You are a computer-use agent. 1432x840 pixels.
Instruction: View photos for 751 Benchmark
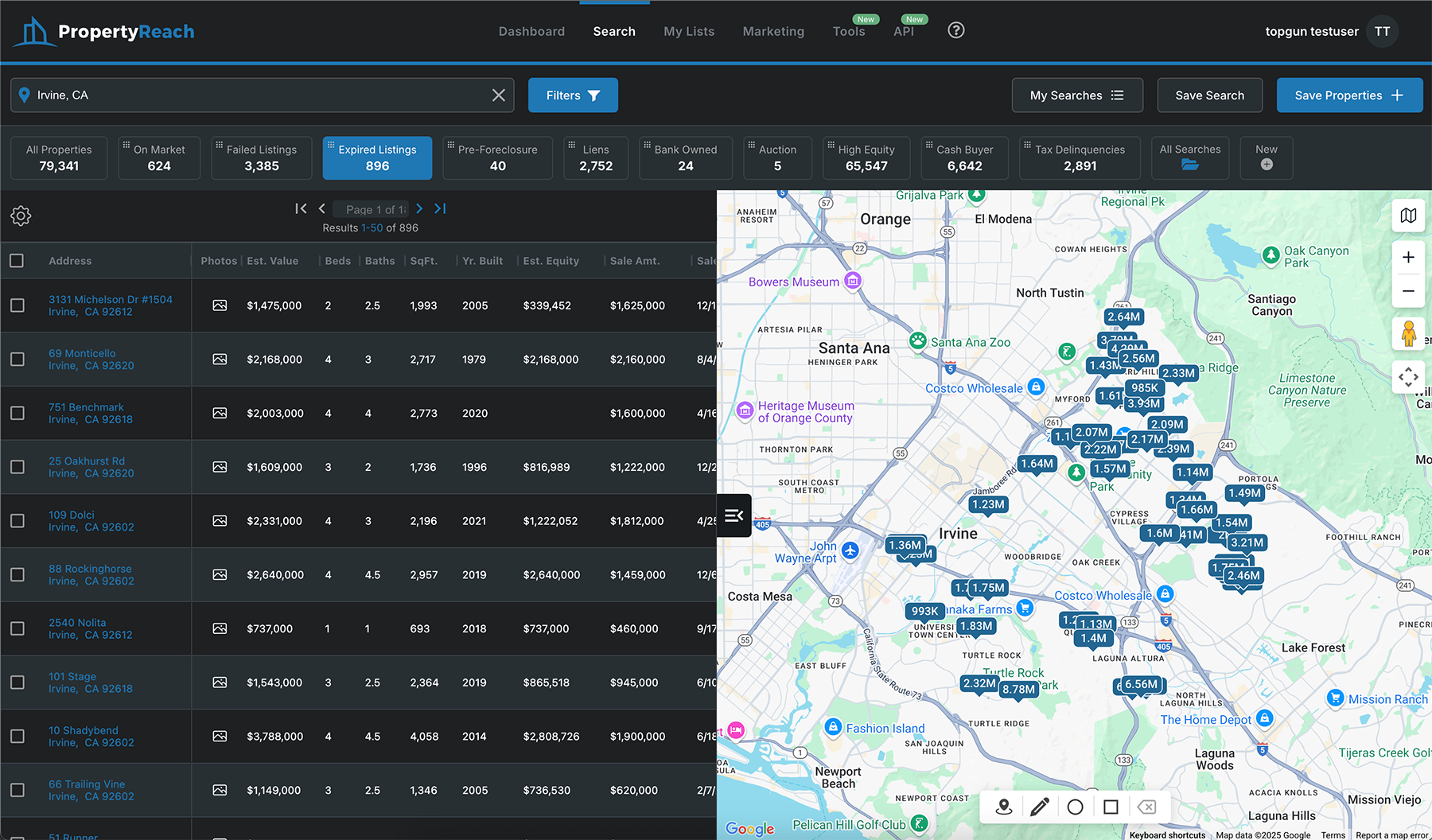220,414
